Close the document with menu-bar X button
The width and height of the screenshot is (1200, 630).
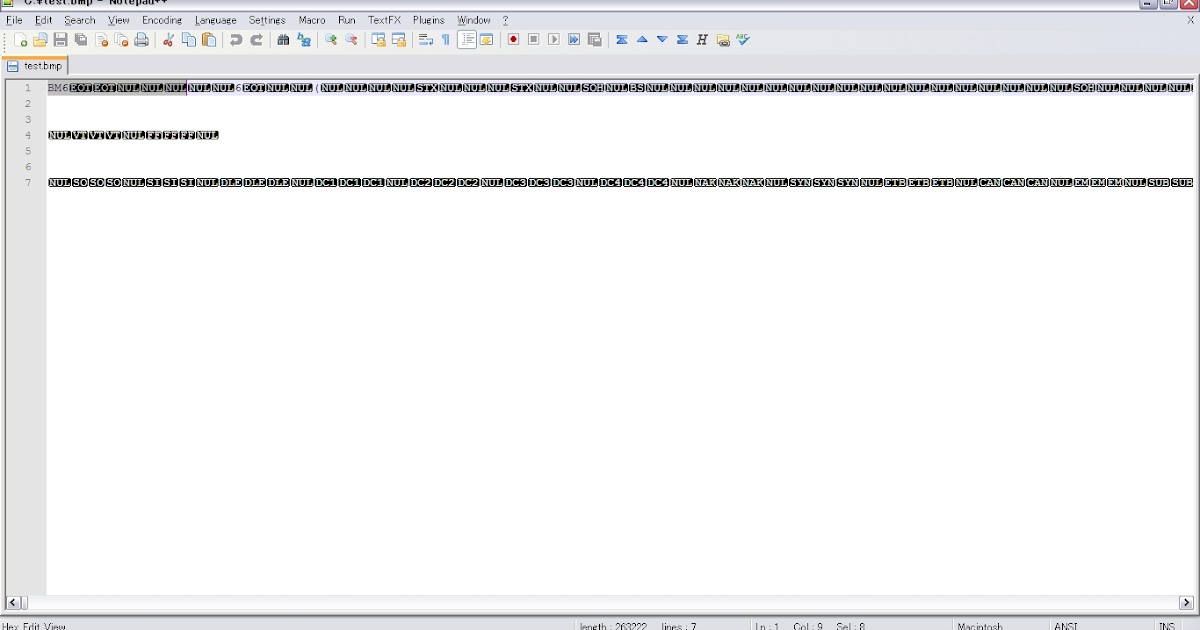[x=1191, y=20]
